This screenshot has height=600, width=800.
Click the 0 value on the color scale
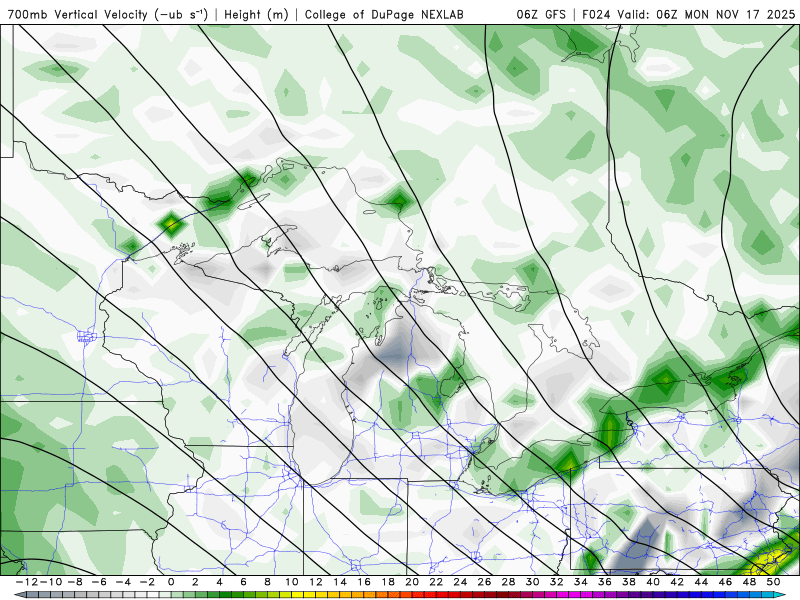pos(171,582)
